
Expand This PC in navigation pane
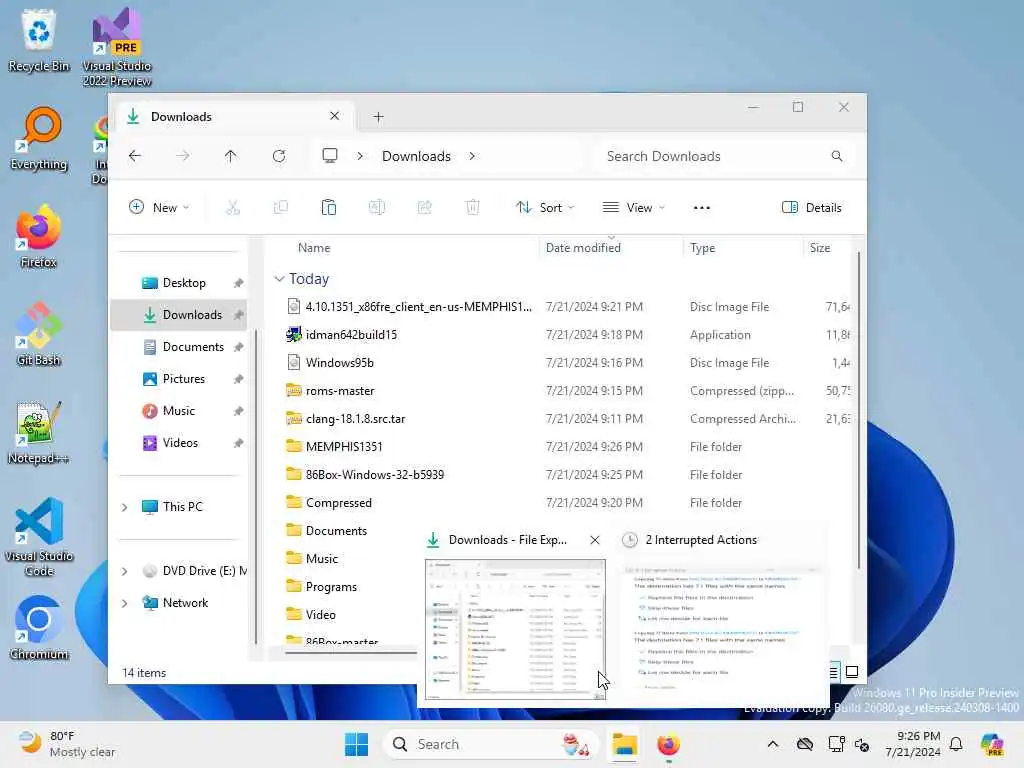click(124, 507)
